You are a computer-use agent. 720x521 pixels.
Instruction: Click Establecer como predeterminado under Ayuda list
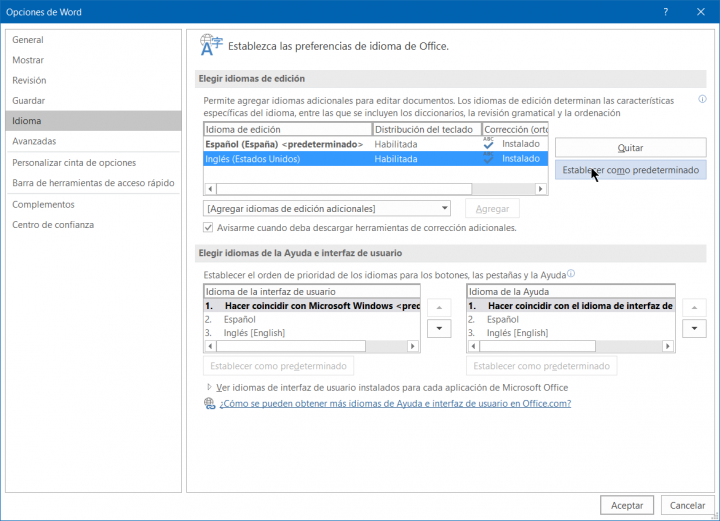(x=541, y=366)
